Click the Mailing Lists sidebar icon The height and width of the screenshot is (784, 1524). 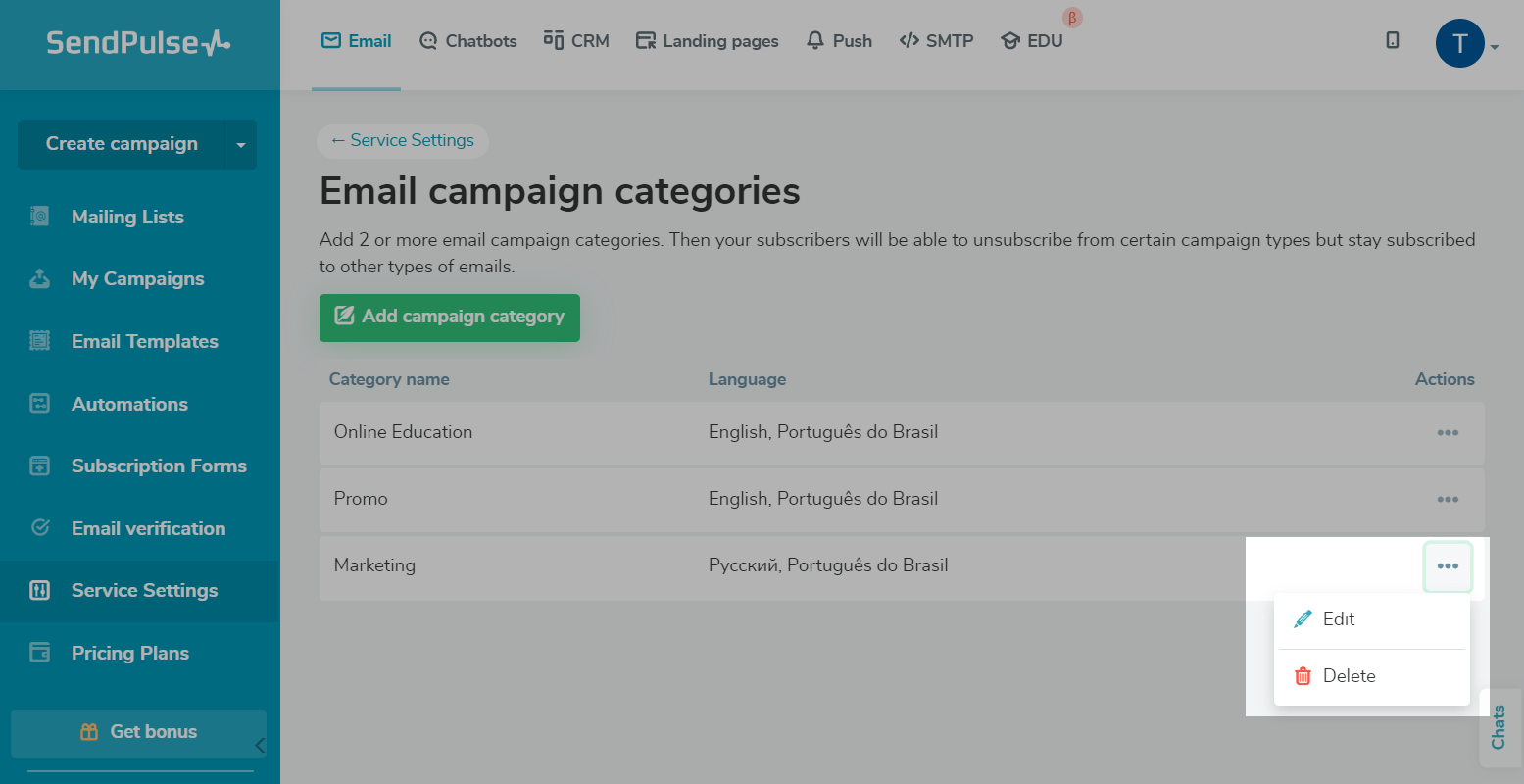(x=39, y=217)
